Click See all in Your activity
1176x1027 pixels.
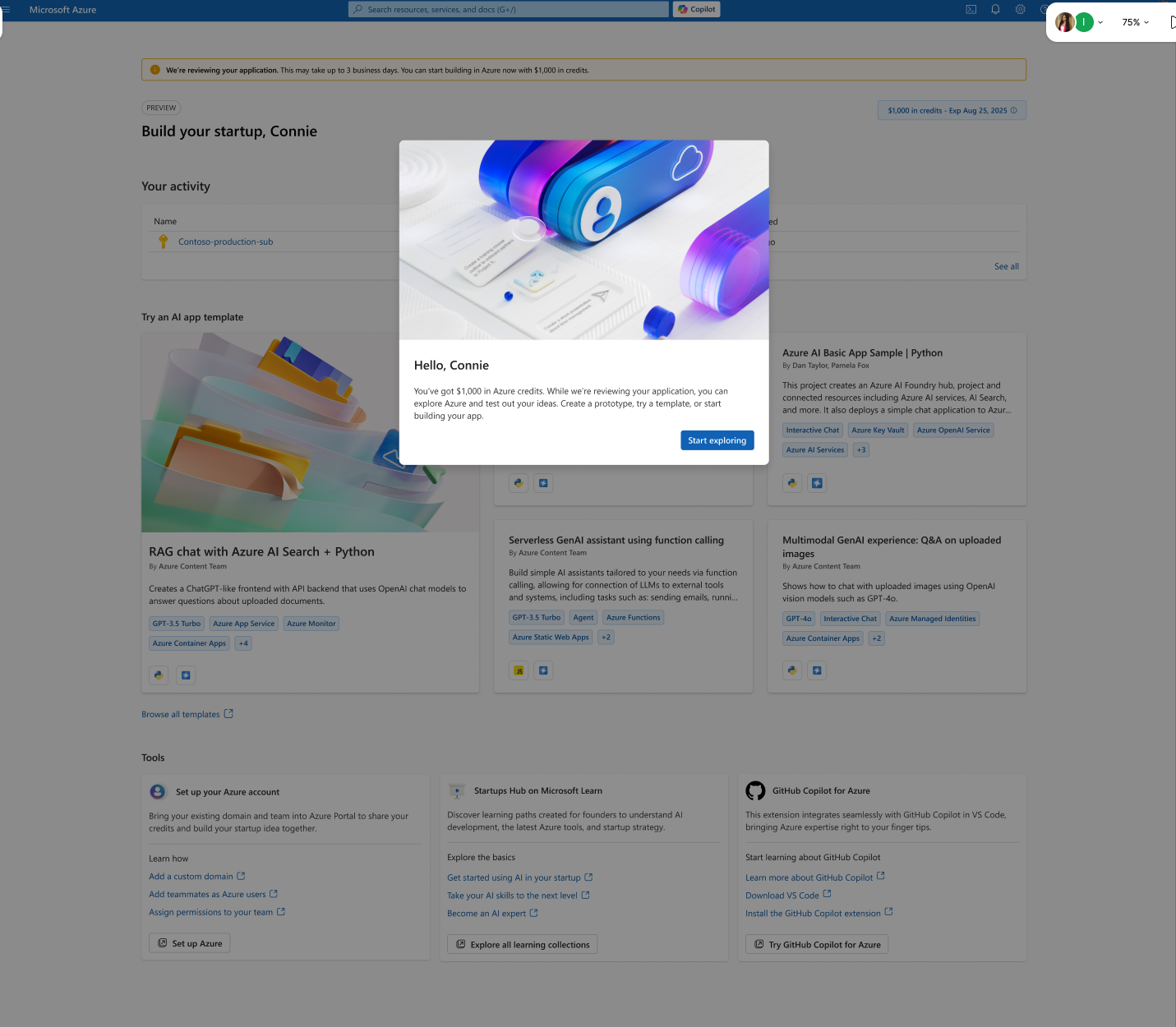(1007, 266)
